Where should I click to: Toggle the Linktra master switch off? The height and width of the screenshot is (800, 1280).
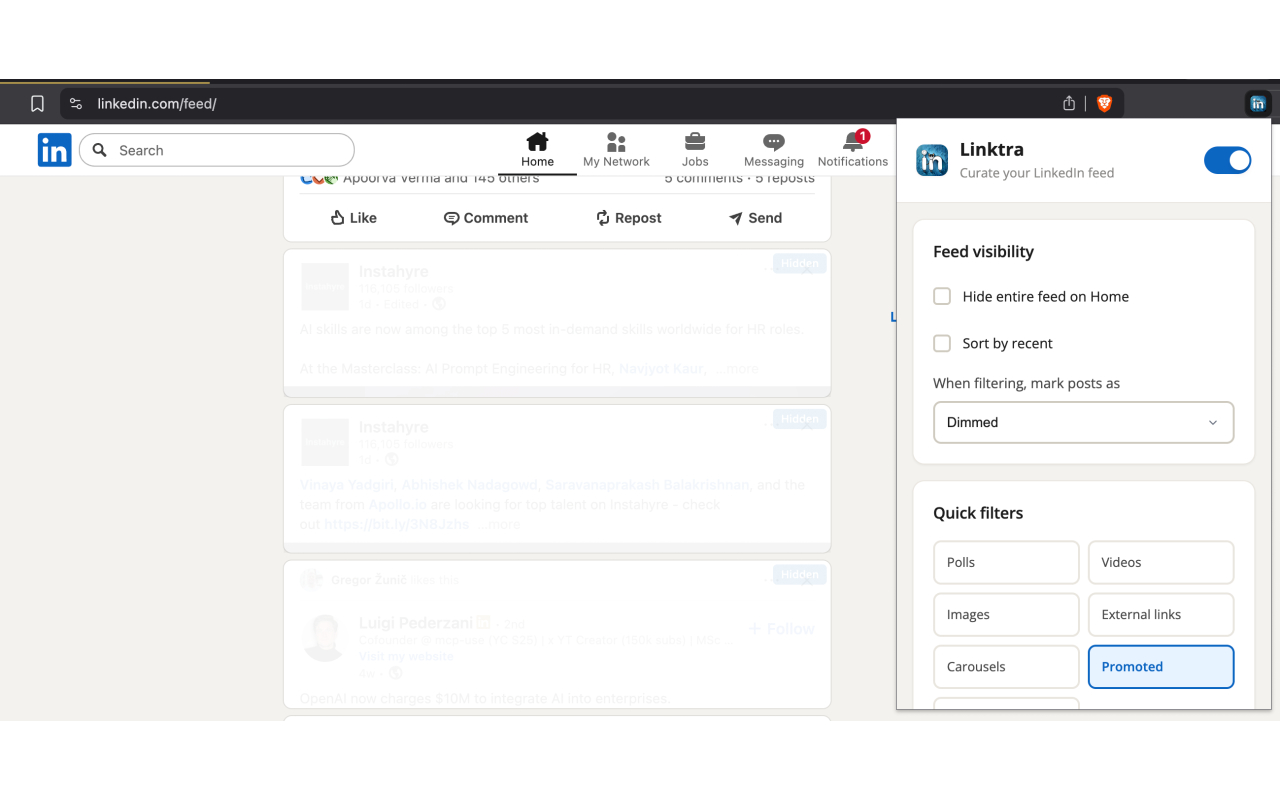pyautogui.click(x=1227, y=160)
